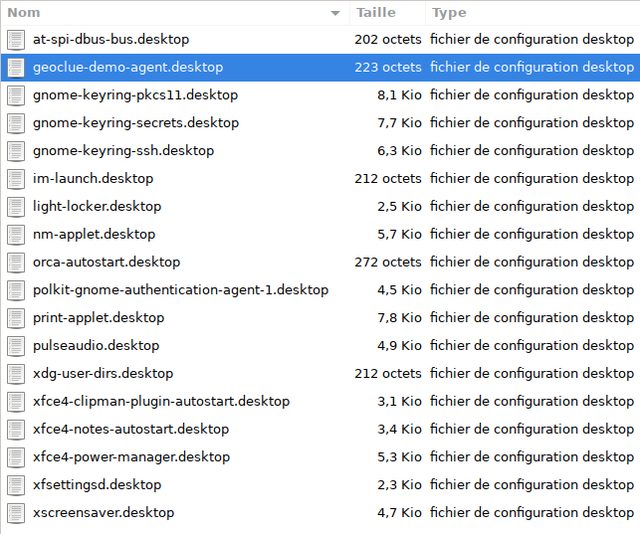
Task: Sort files by the Nom column header
Action: (x=175, y=13)
